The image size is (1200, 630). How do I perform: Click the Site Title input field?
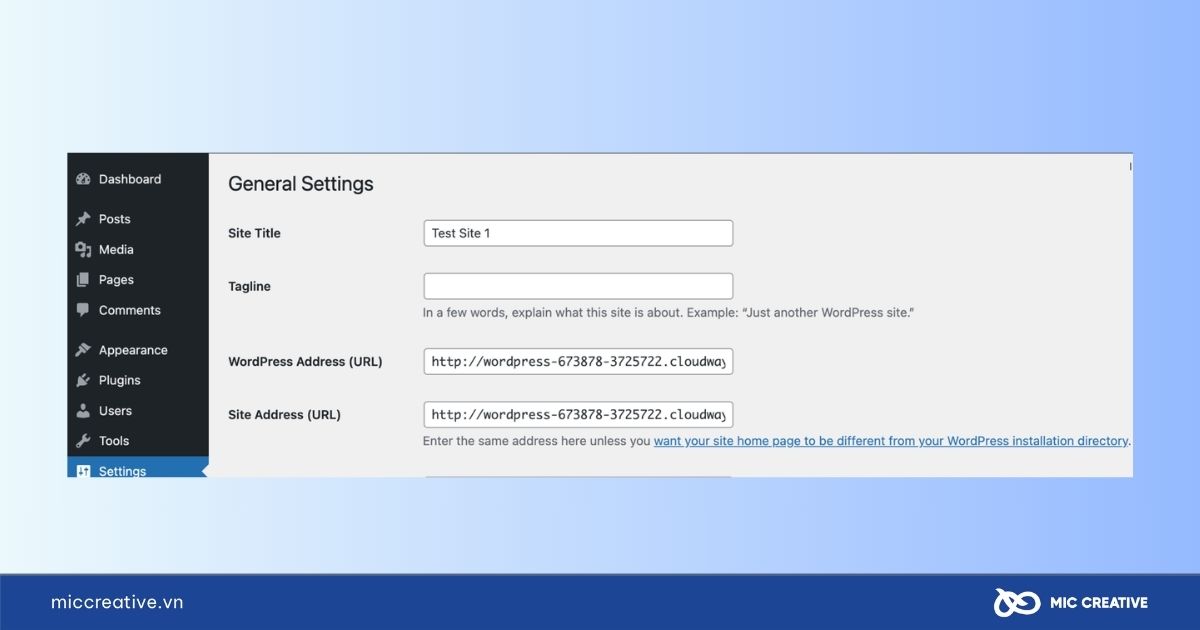click(578, 233)
